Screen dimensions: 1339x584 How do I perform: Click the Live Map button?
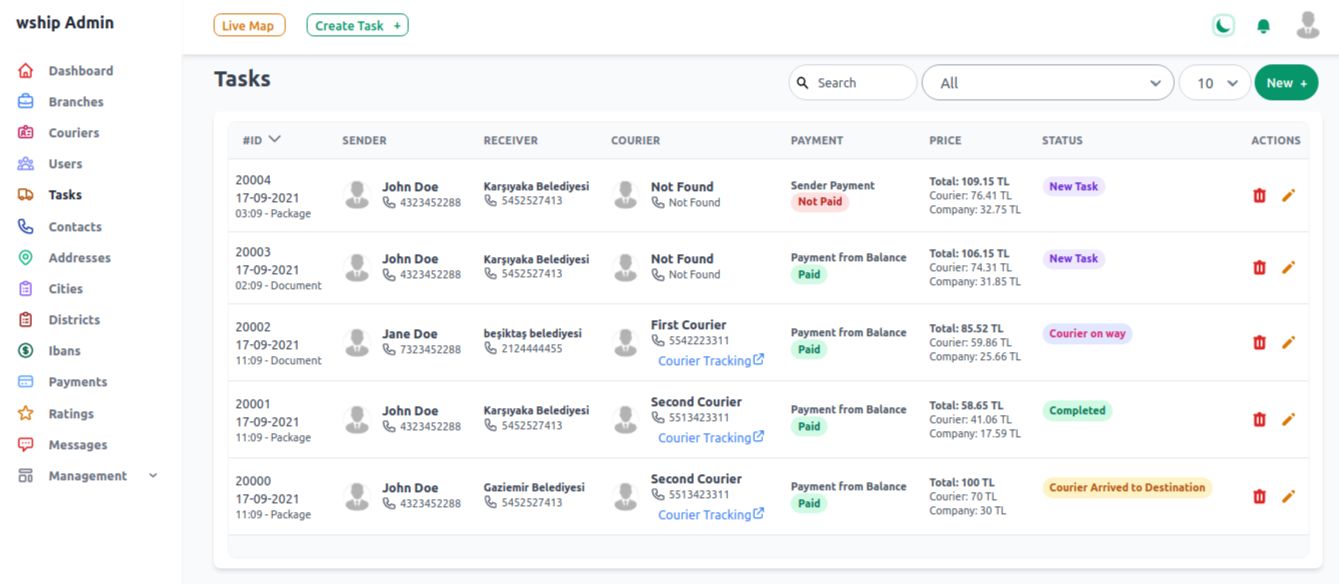coord(249,26)
